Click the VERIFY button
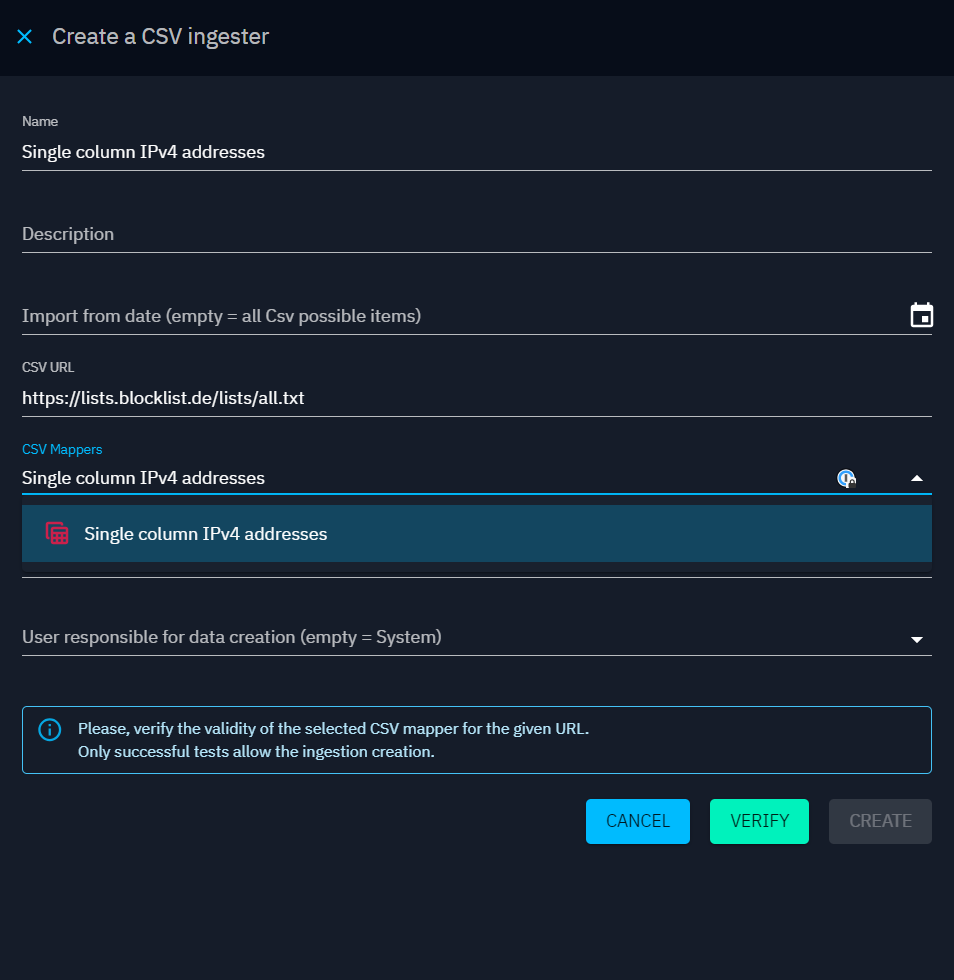This screenshot has width=954, height=980. 759,821
